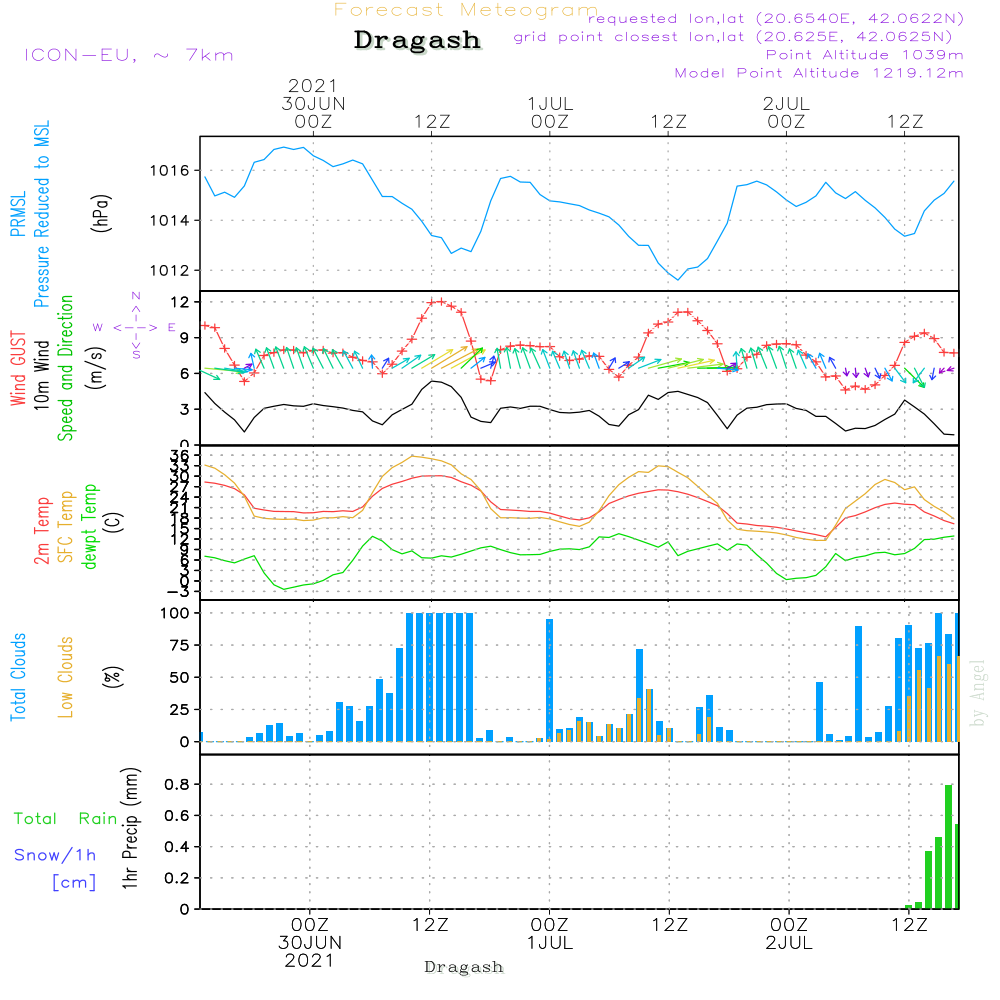
Task: Click the '25' cloud axis value
Action: [x=179, y=709]
